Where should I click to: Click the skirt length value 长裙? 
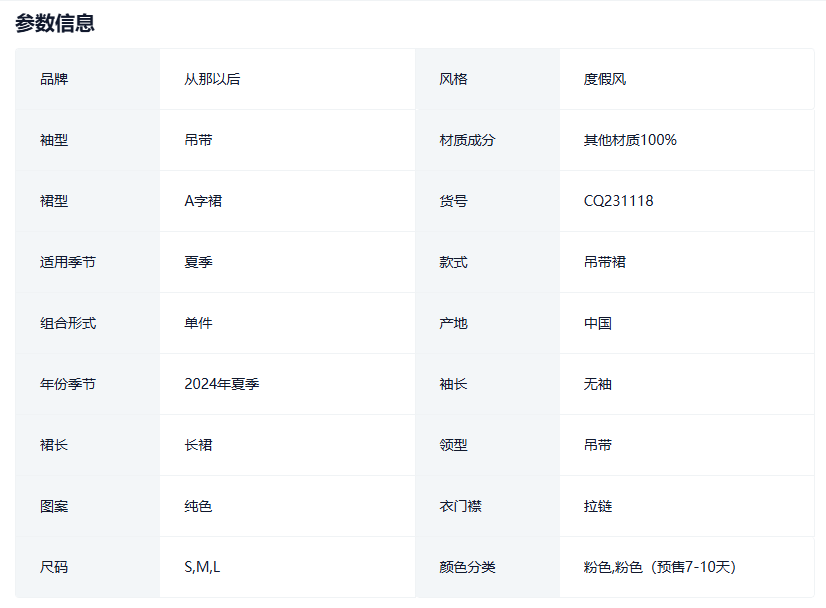(198, 445)
